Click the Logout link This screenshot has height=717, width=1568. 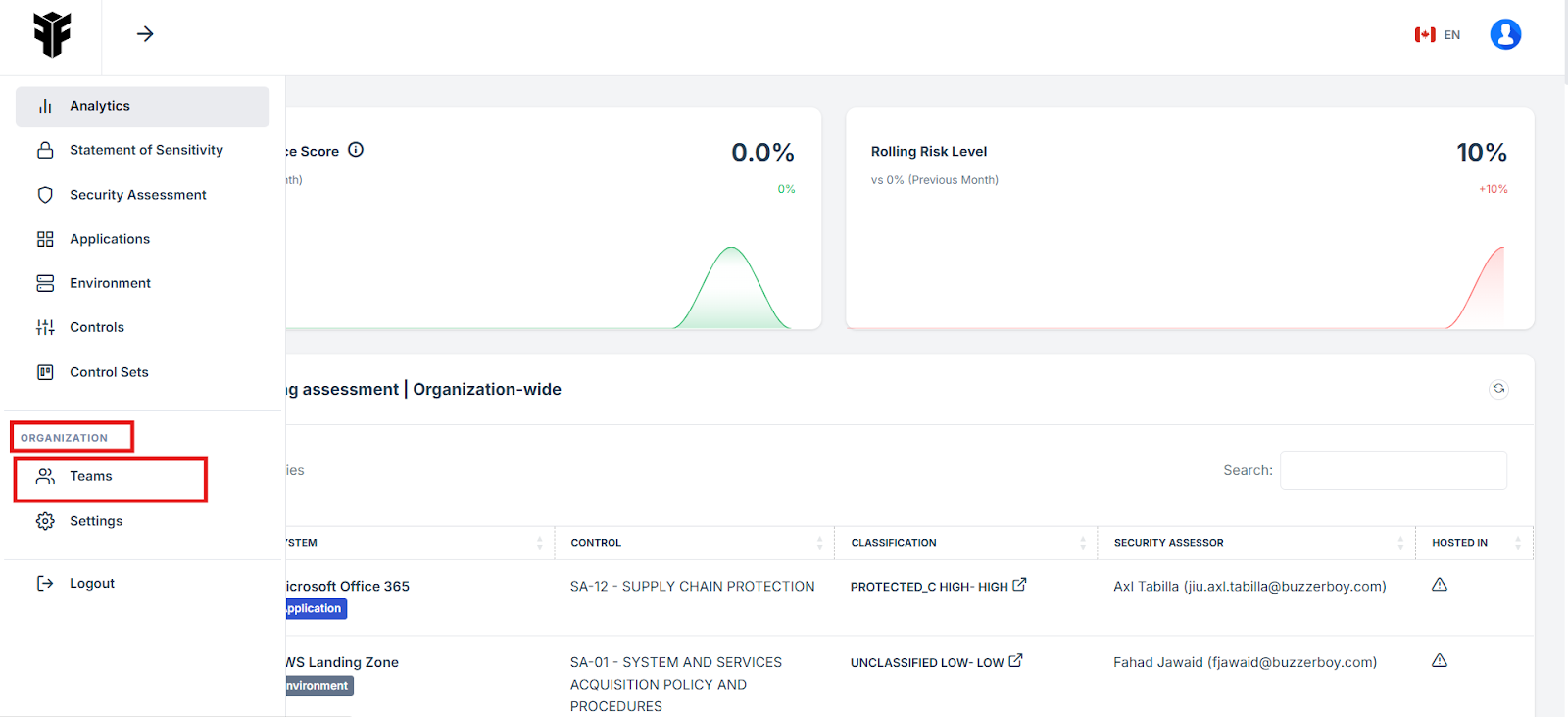(x=91, y=584)
